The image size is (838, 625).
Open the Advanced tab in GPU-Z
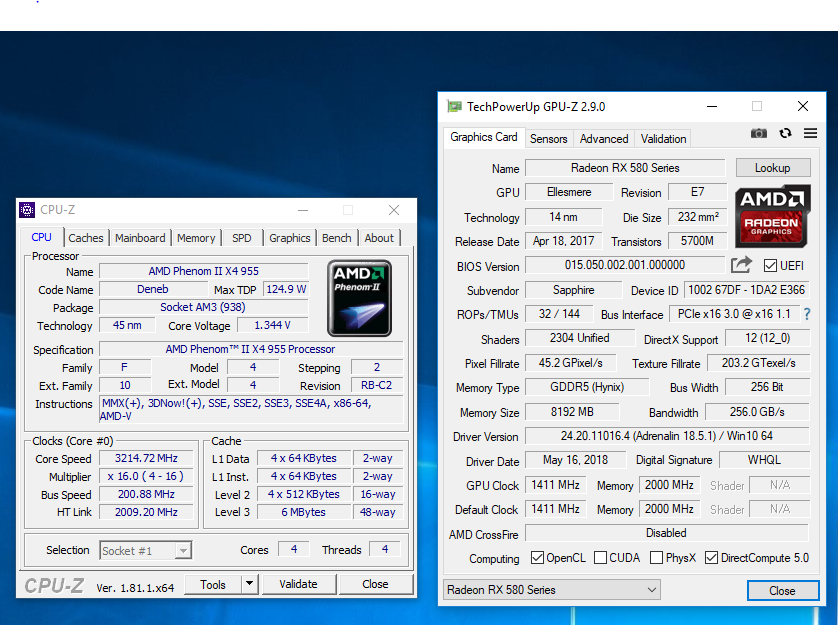(604, 139)
